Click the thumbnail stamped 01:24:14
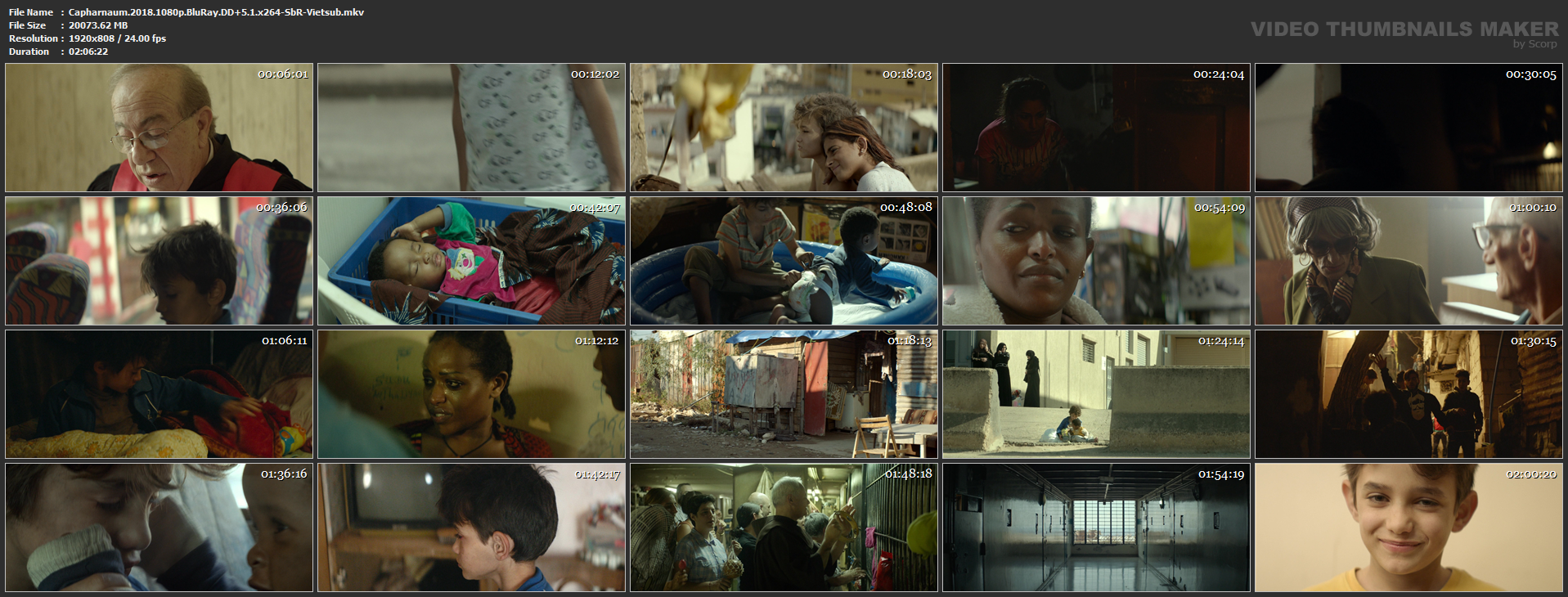This screenshot has height=597, width=1568. point(1096,394)
